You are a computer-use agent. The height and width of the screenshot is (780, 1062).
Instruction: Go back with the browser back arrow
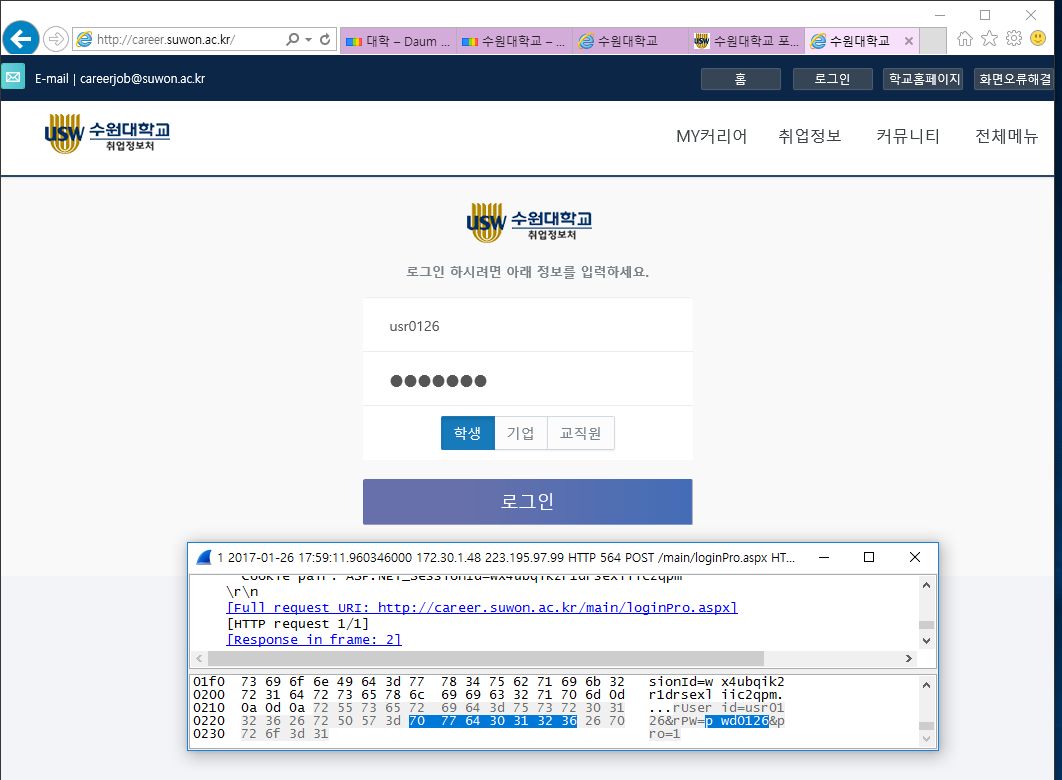click(x=21, y=39)
